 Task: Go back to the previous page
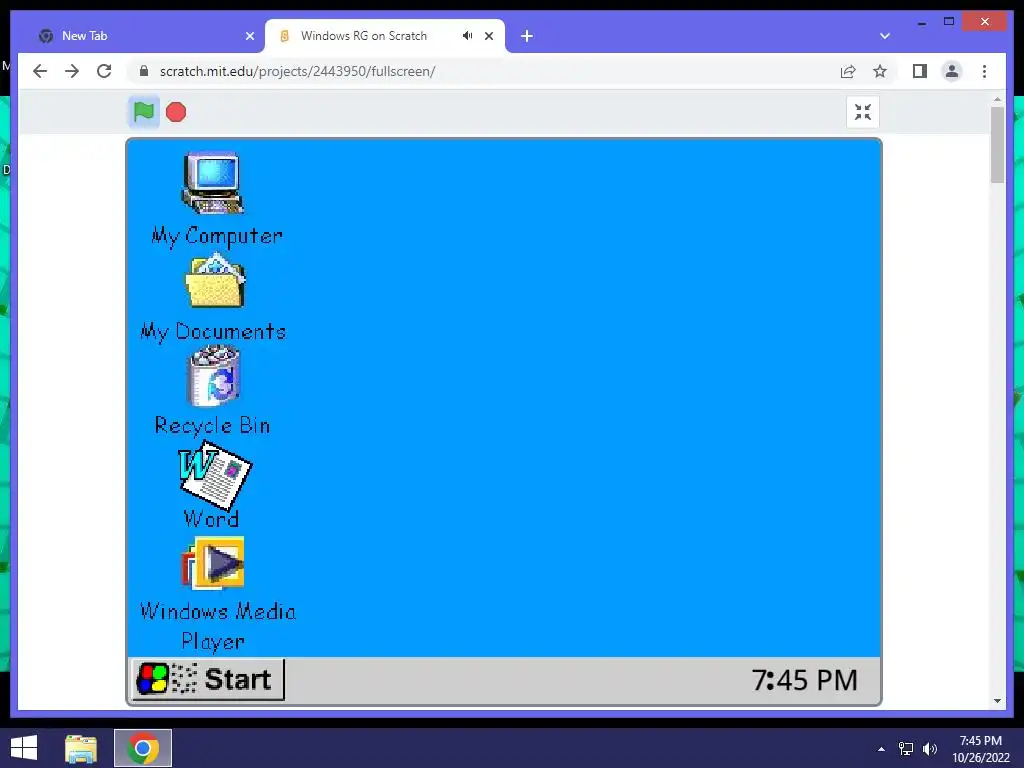[40, 71]
